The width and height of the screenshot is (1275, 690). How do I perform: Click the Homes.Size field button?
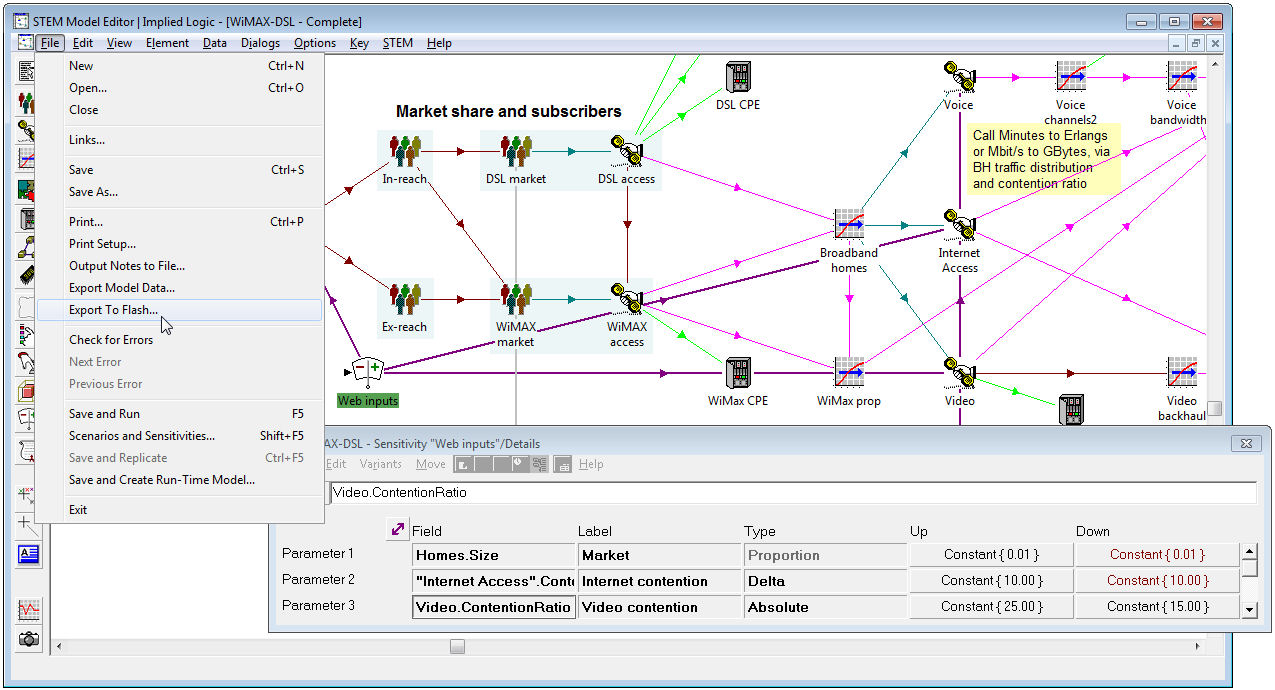point(494,555)
